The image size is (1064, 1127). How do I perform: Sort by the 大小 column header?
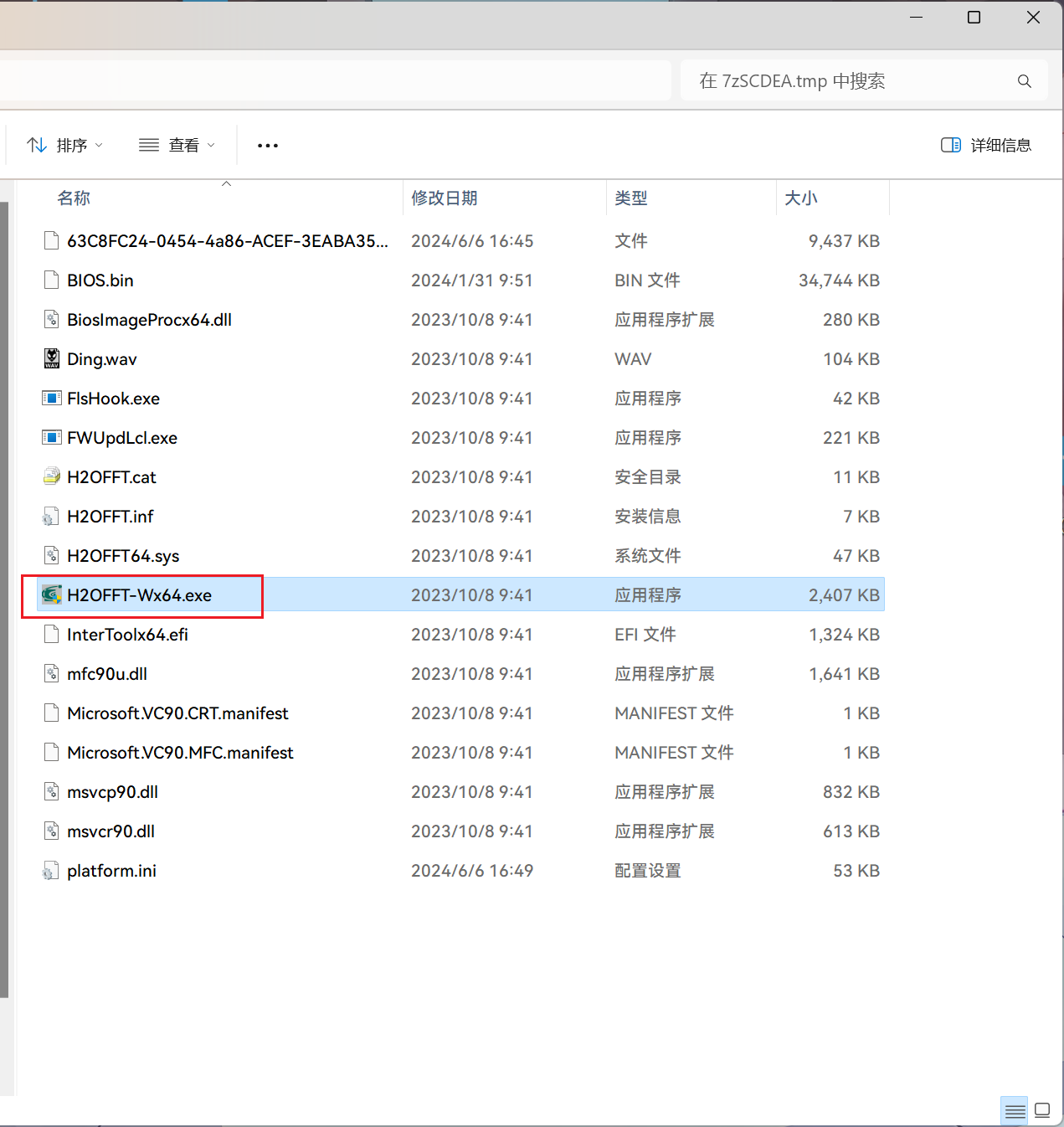pos(801,198)
